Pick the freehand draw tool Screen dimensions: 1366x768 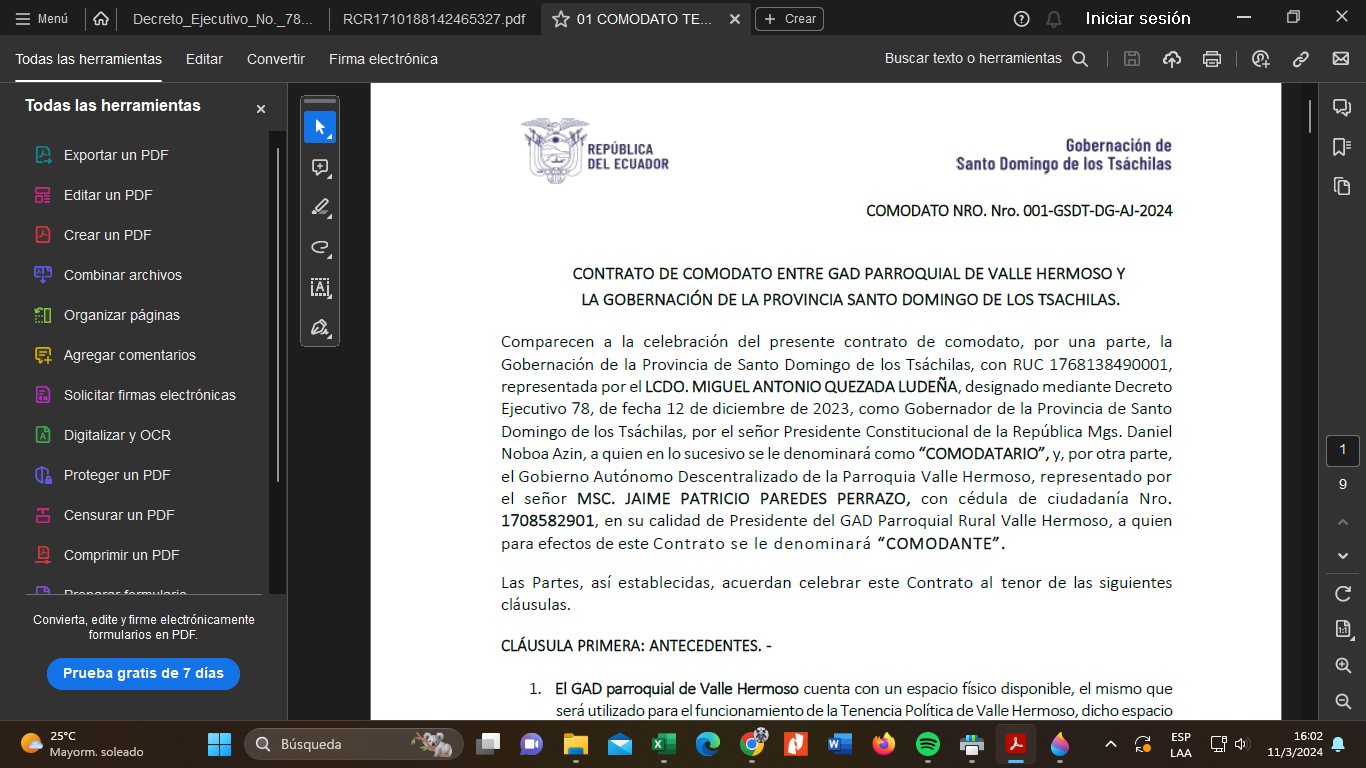coord(320,248)
